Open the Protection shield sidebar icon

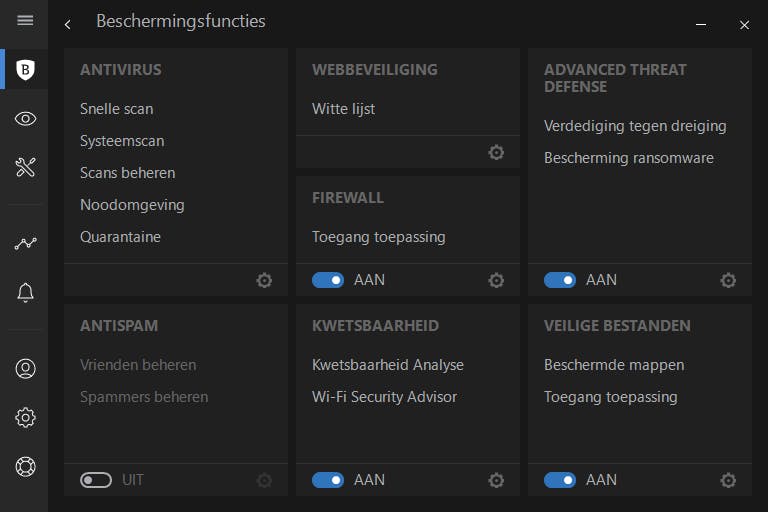point(26,70)
